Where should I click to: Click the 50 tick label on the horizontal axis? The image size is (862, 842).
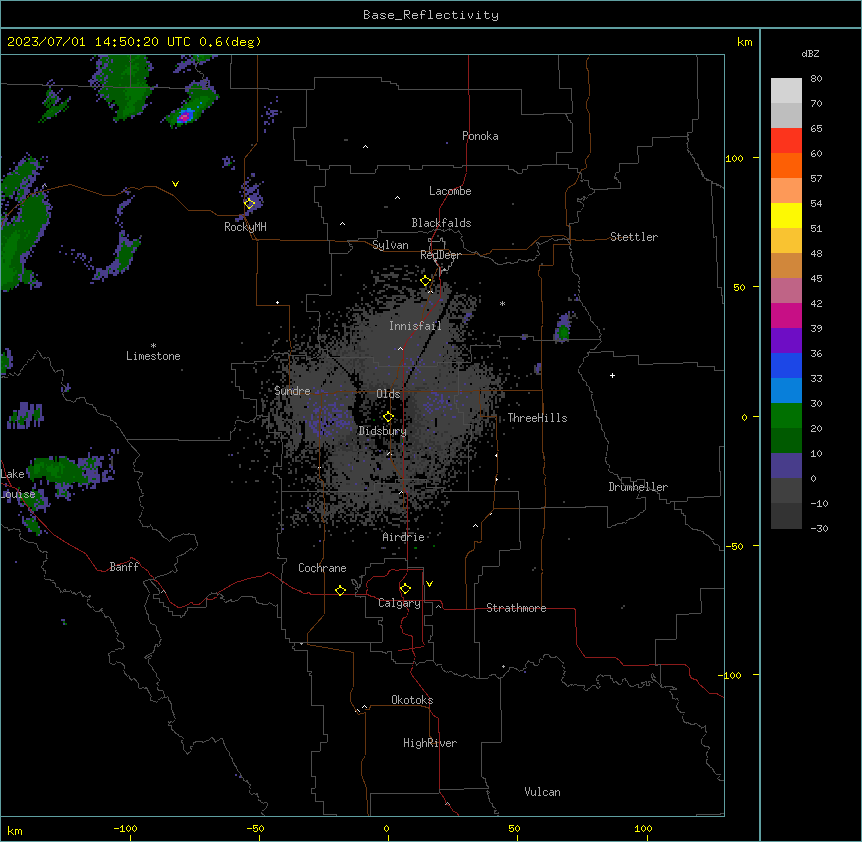point(514,828)
